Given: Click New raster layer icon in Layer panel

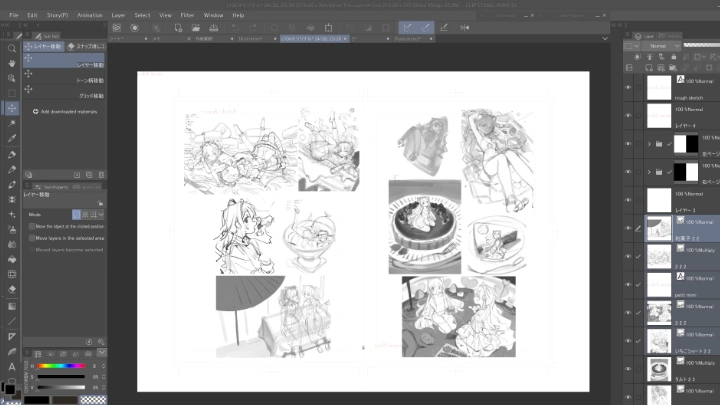Looking at the screenshot, I should click(x=649, y=68).
